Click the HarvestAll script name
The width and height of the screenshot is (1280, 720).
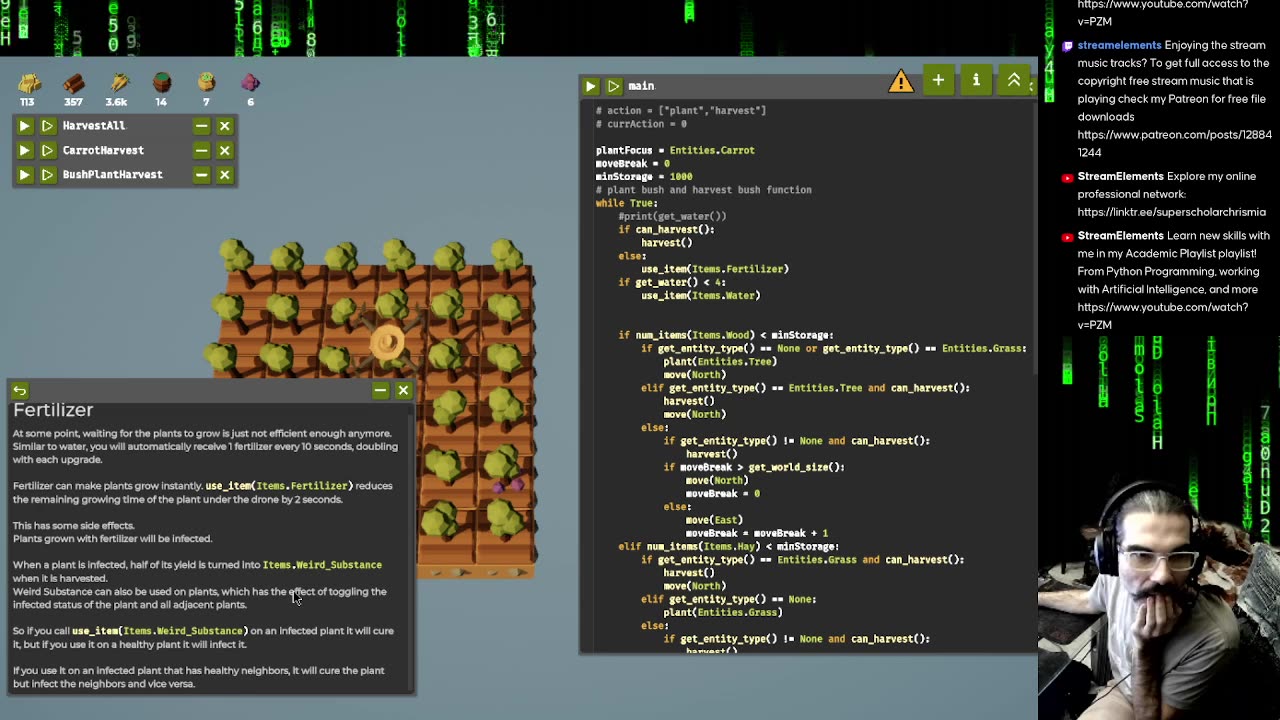point(94,126)
